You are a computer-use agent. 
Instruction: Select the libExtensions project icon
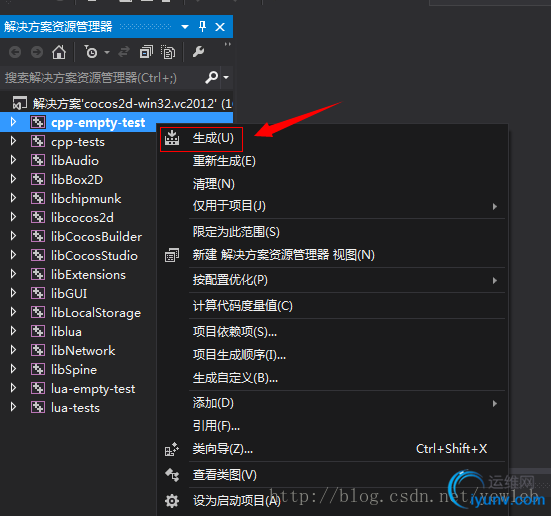(x=38, y=274)
